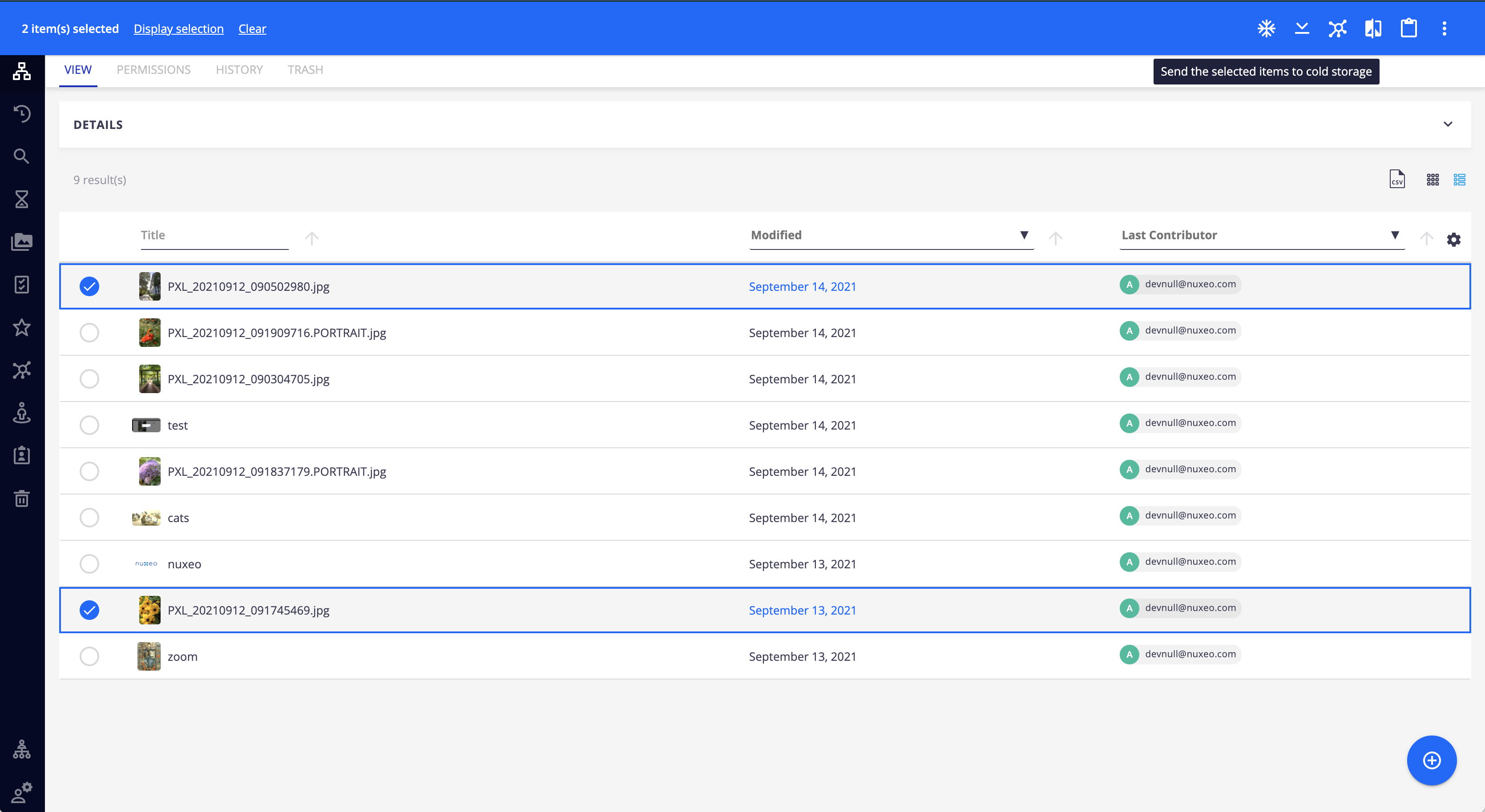Open PXL_20210912_090304705.jpg title
This screenshot has height=812, width=1485.
248,378
